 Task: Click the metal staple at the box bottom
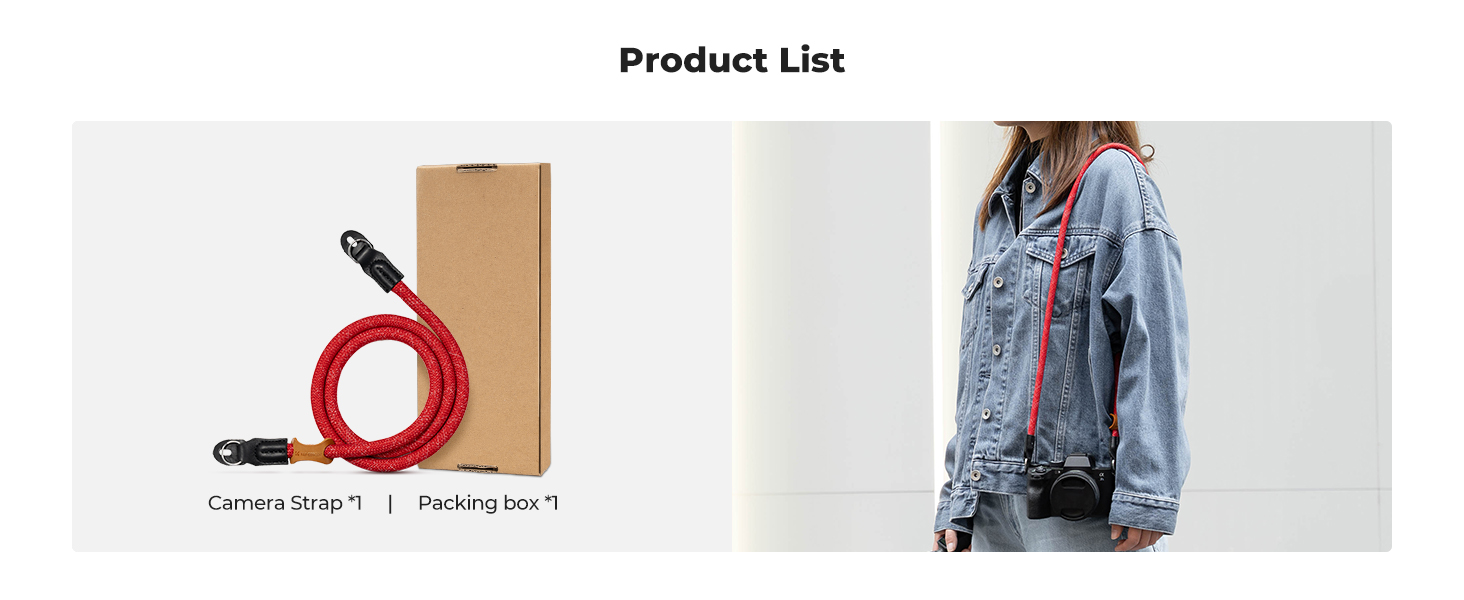click(x=478, y=467)
